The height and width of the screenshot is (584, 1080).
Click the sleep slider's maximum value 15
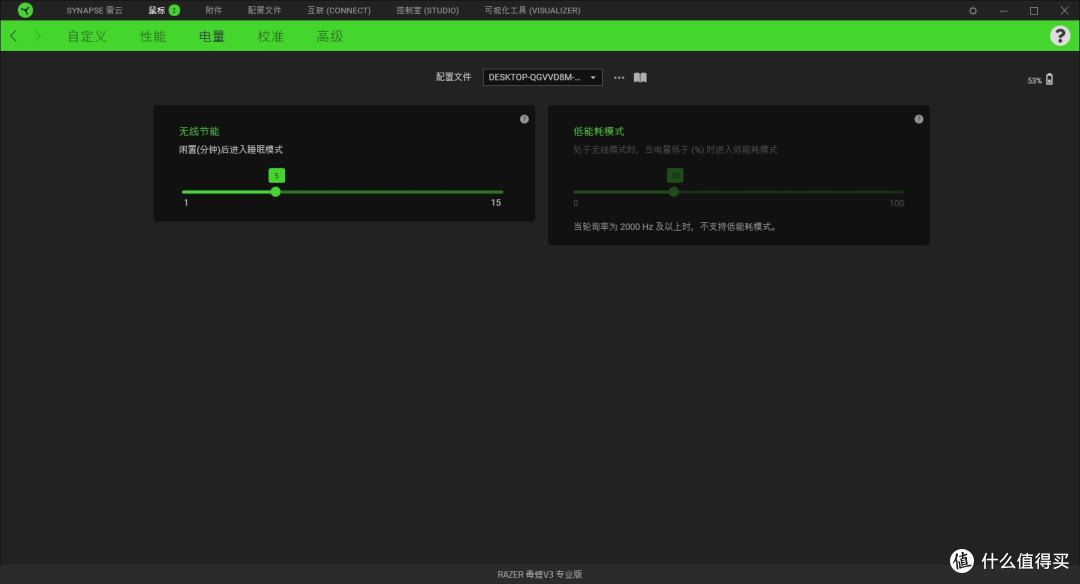pos(496,202)
